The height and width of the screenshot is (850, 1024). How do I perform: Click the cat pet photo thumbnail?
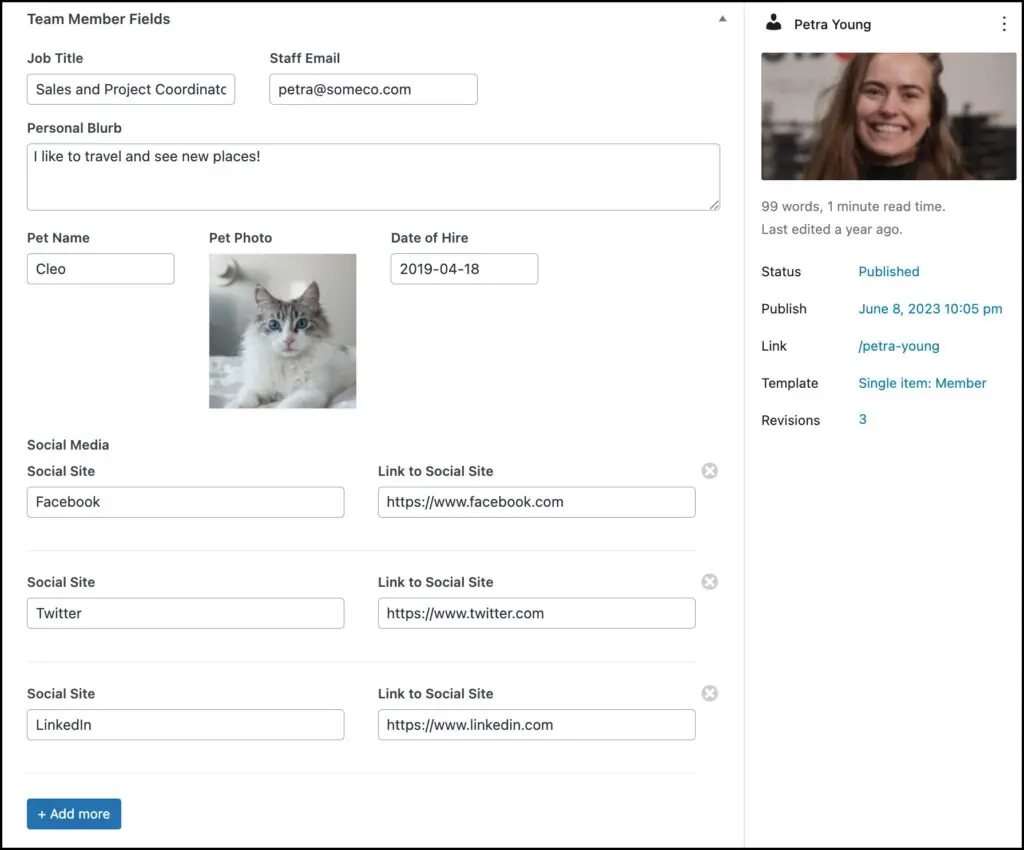[282, 331]
